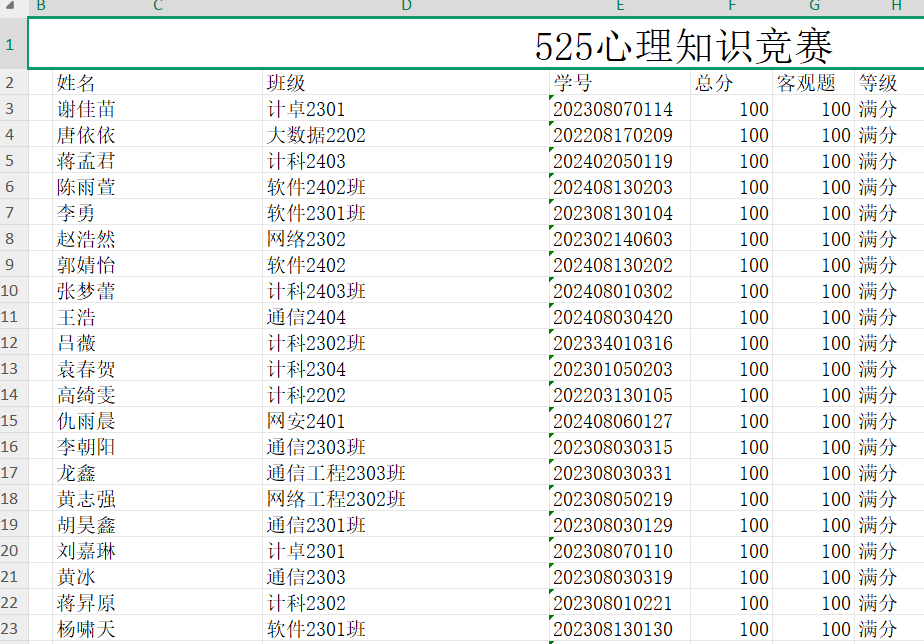Select student ID 202408030420
The height and width of the screenshot is (644, 924).
point(613,317)
